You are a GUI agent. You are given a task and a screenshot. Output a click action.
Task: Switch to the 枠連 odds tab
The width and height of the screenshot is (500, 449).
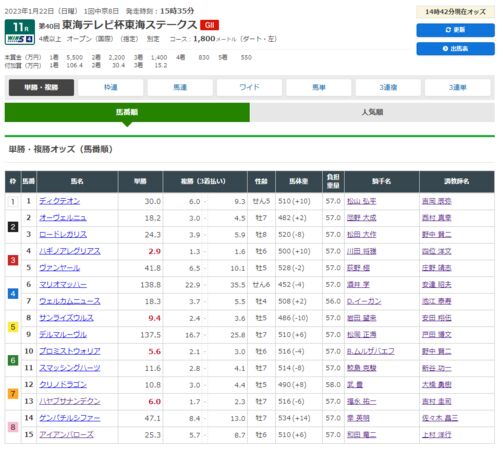pos(111,87)
